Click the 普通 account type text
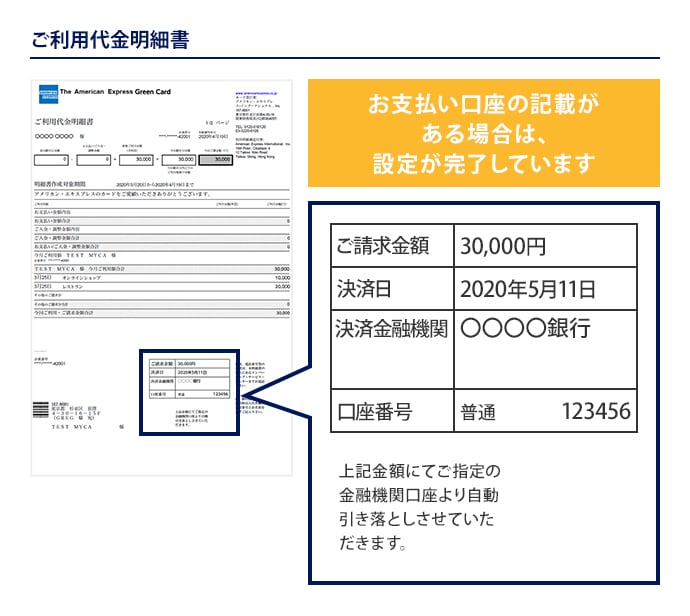 point(478,412)
